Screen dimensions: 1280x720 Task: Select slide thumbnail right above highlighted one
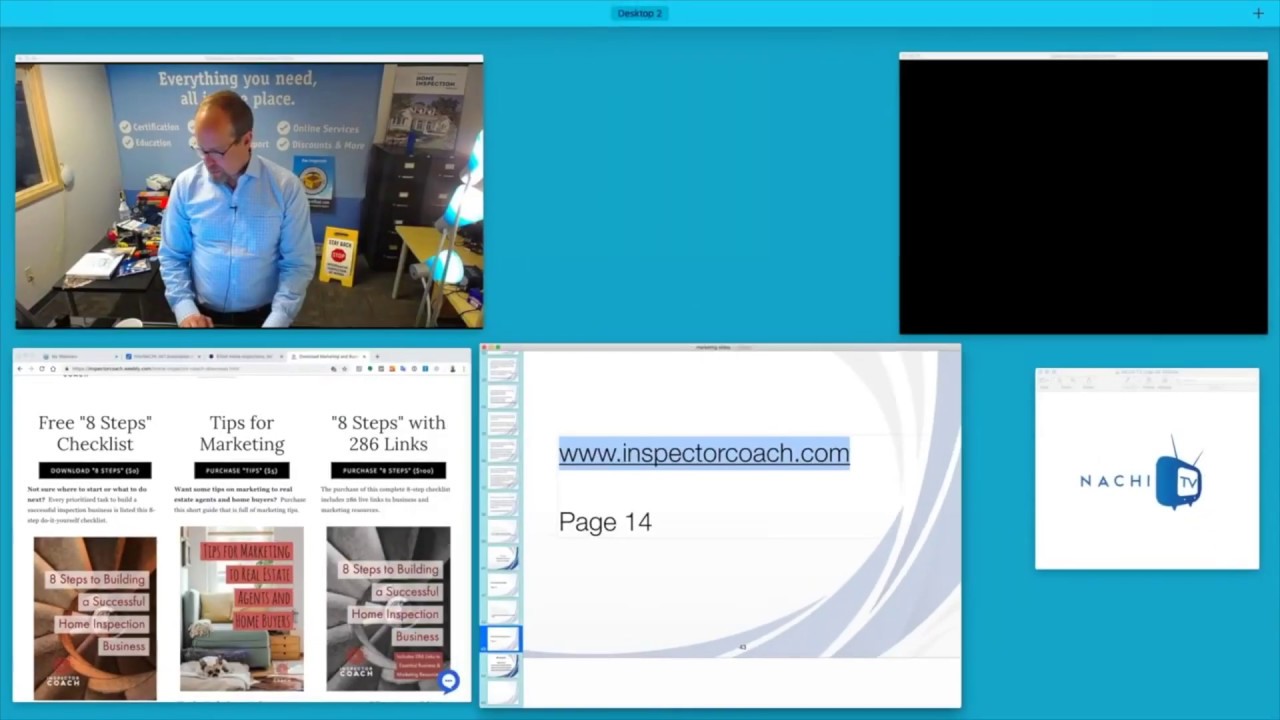(x=503, y=610)
